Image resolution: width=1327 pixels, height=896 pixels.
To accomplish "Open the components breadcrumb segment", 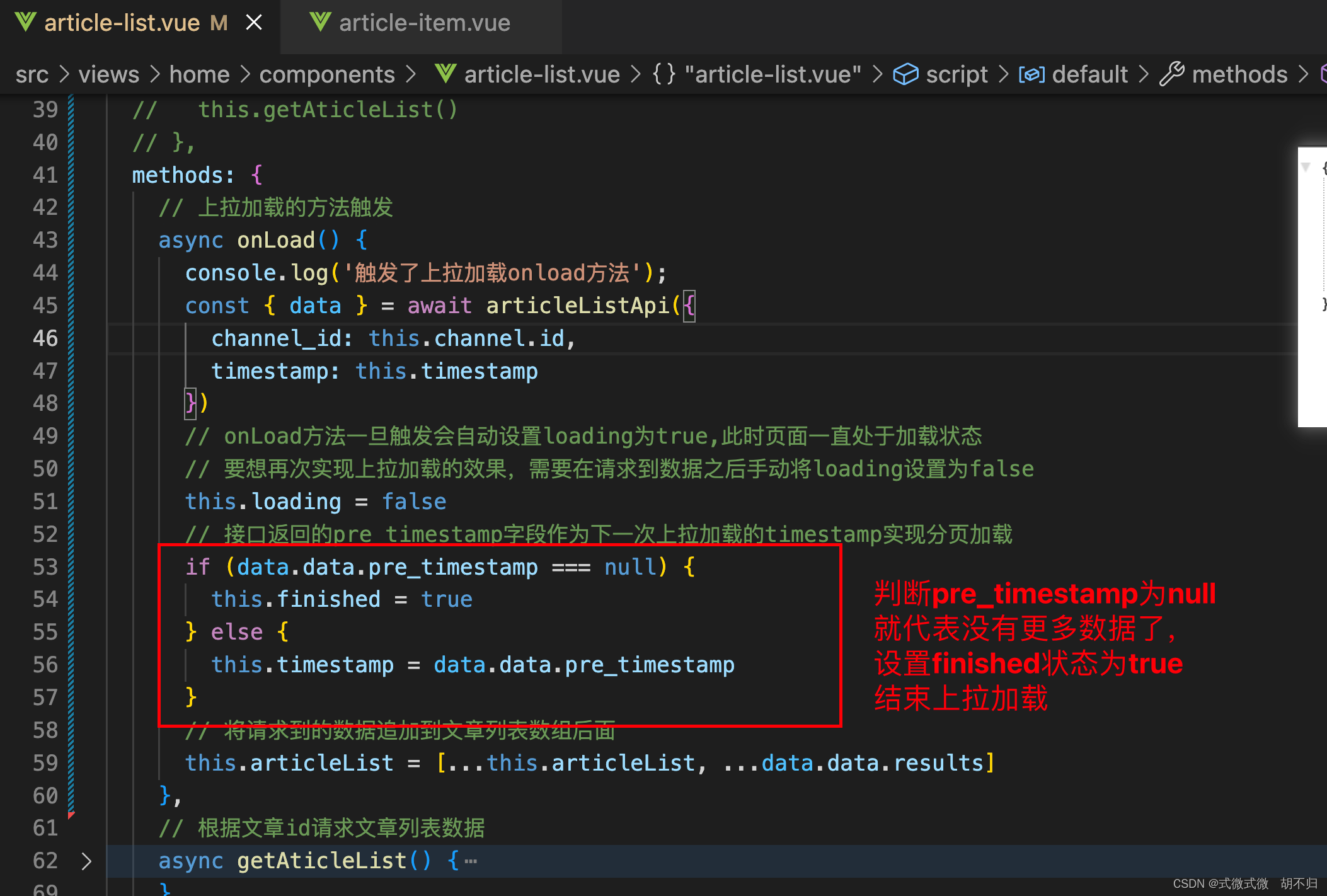I will (326, 74).
